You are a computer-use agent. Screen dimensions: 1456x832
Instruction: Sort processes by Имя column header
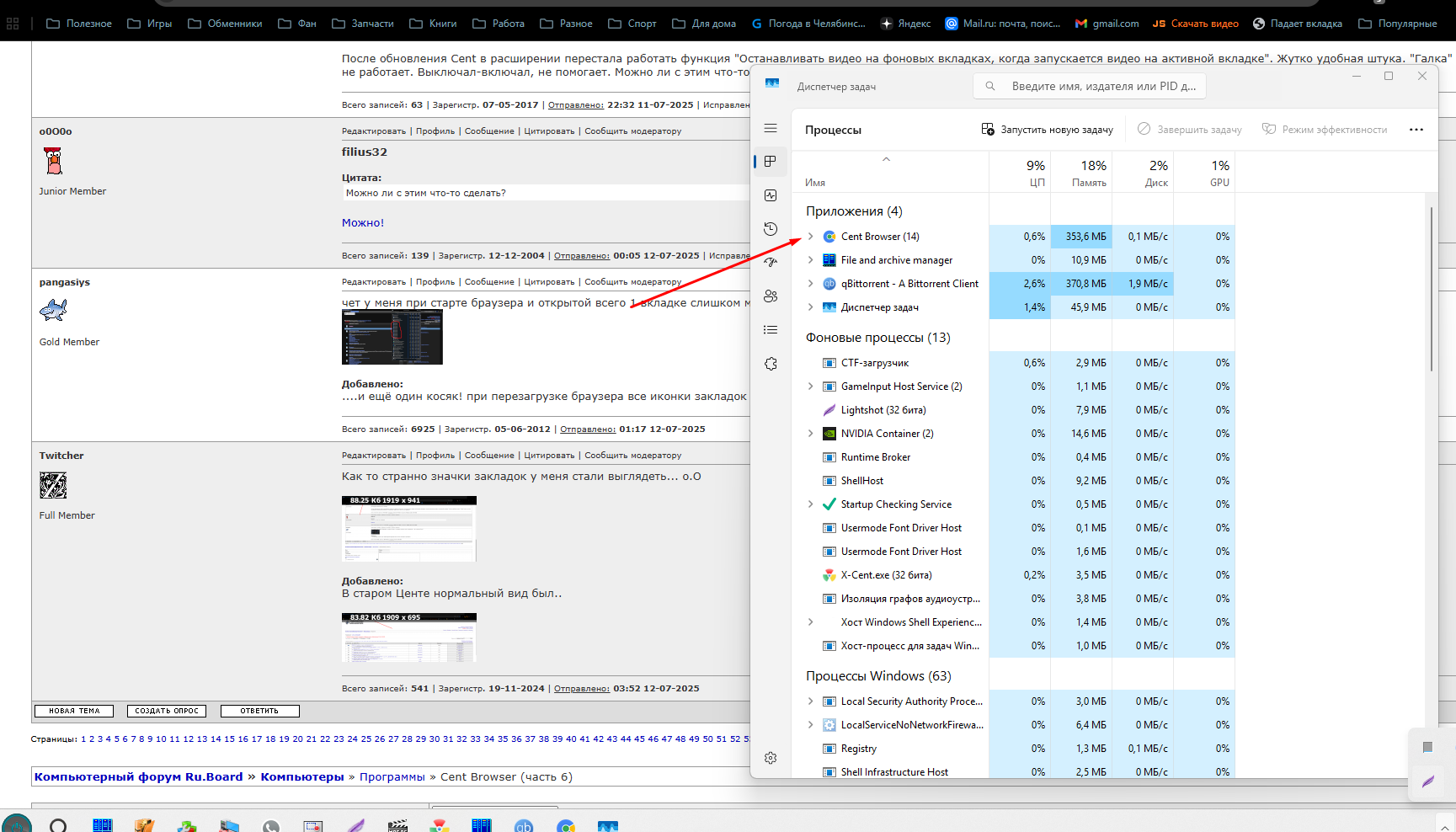point(891,173)
